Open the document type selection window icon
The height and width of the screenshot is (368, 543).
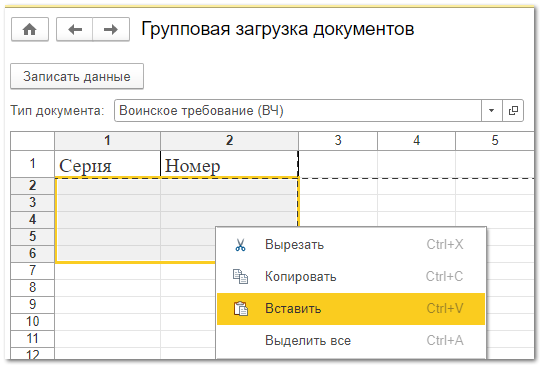pos(513,110)
